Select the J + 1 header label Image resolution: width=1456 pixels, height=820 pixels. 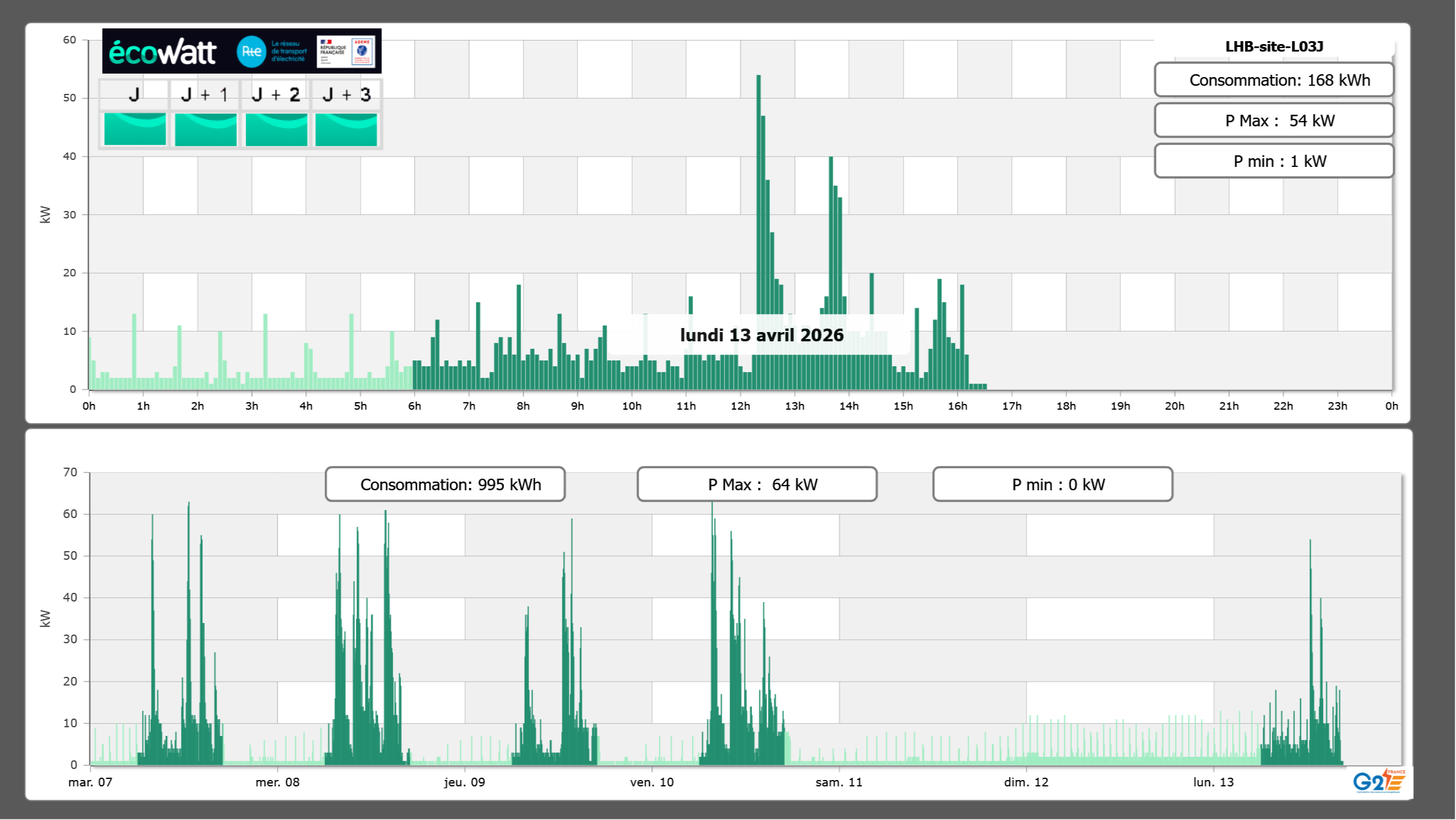pyautogui.click(x=205, y=94)
